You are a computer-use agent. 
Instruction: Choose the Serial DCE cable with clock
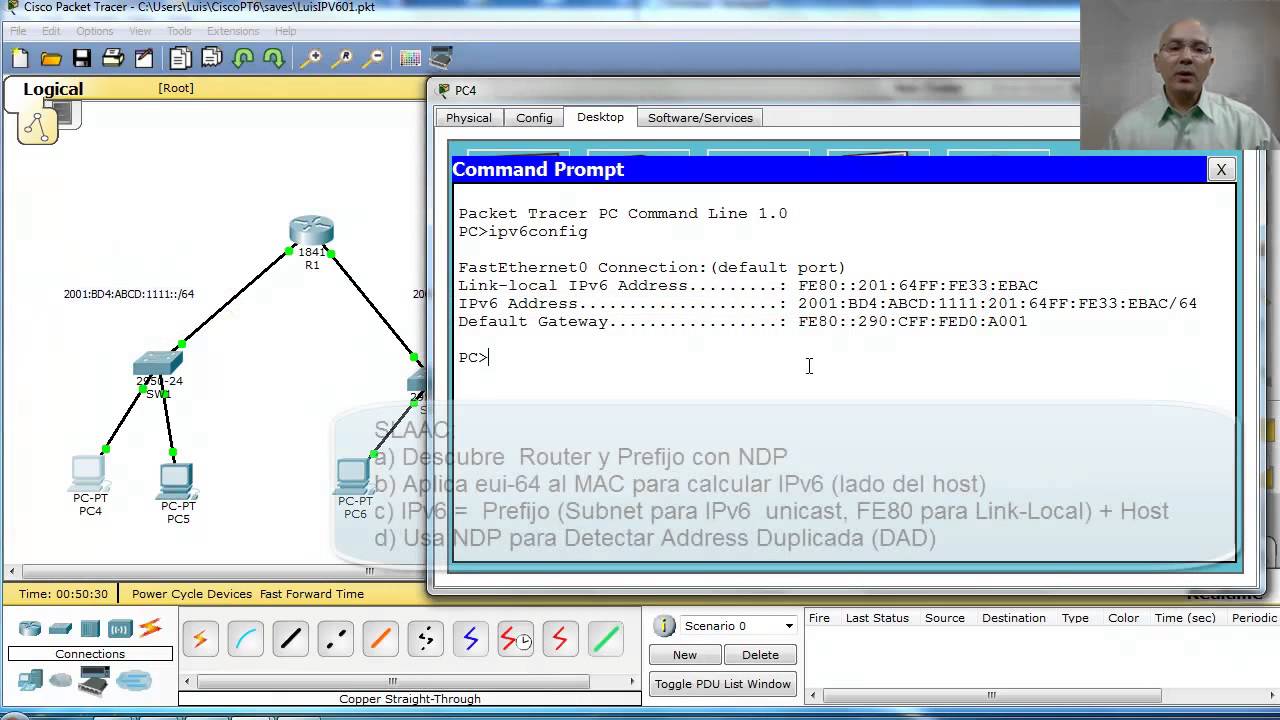click(x=516, y=638)
